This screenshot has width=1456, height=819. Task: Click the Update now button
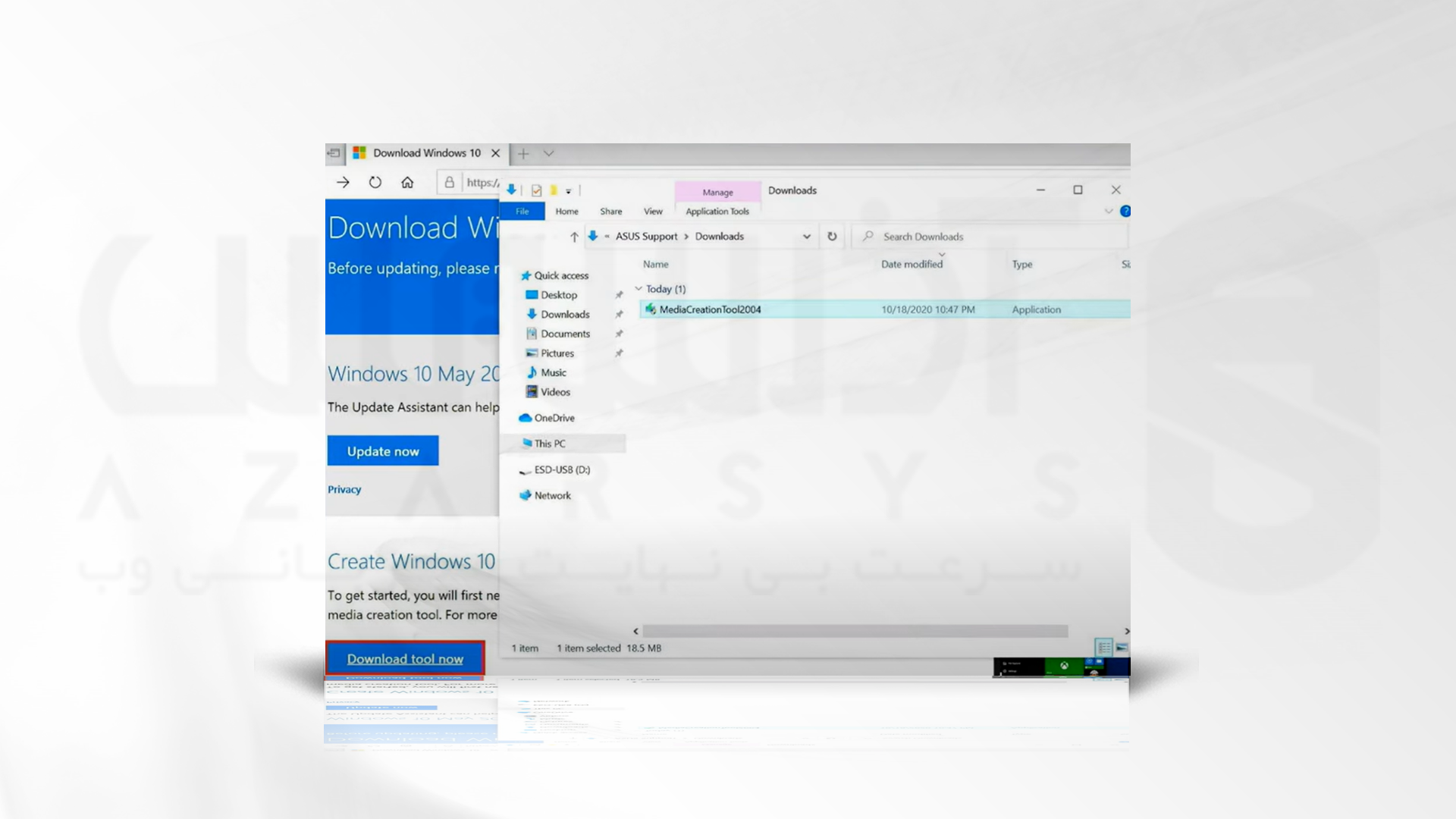pos(383,451)
